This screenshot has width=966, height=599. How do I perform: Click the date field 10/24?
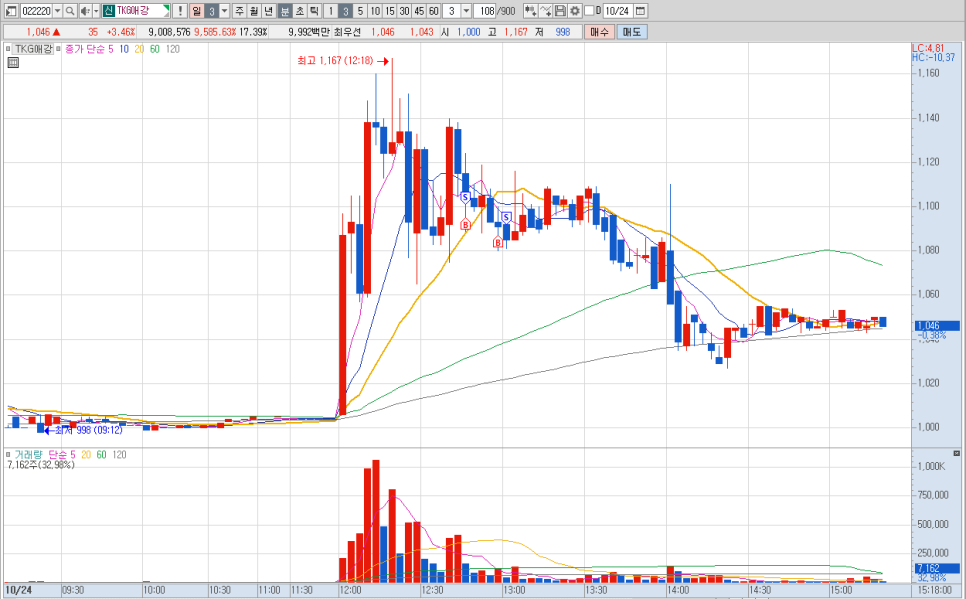click(617, 11)
